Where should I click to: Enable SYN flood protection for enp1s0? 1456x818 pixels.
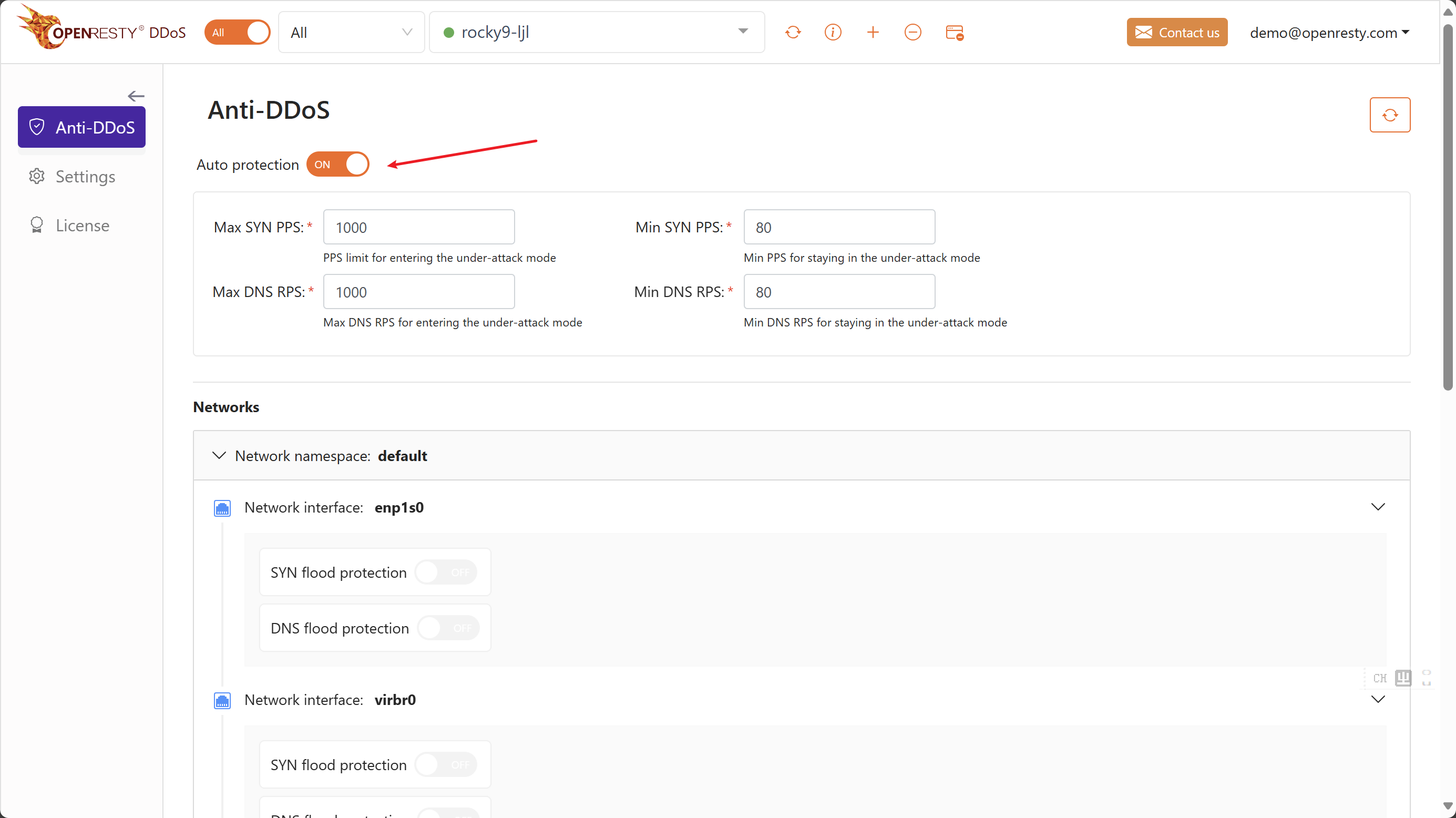click(446, 572)
